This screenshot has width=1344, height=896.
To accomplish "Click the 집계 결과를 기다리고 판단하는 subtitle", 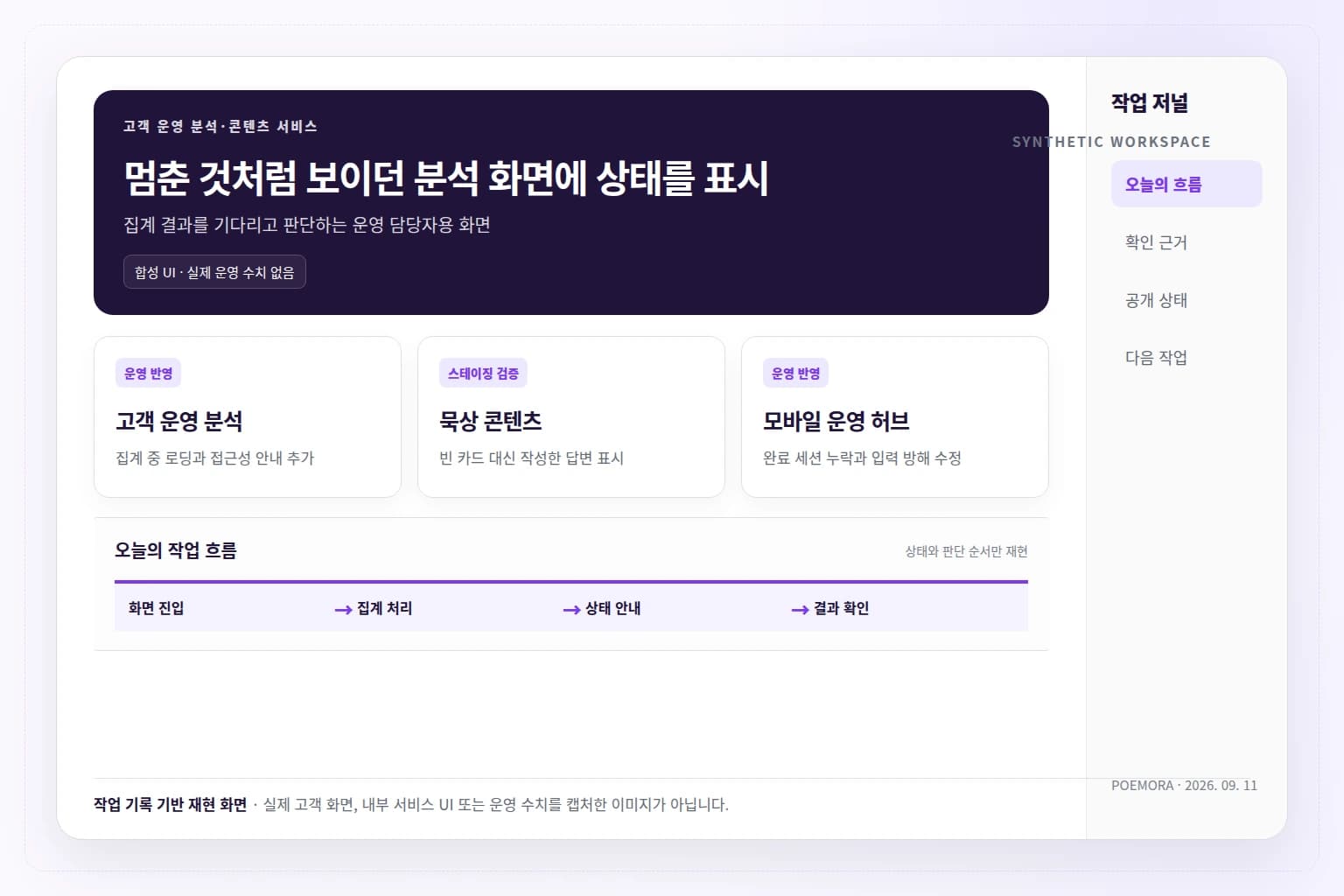I will tap(307, 225).
